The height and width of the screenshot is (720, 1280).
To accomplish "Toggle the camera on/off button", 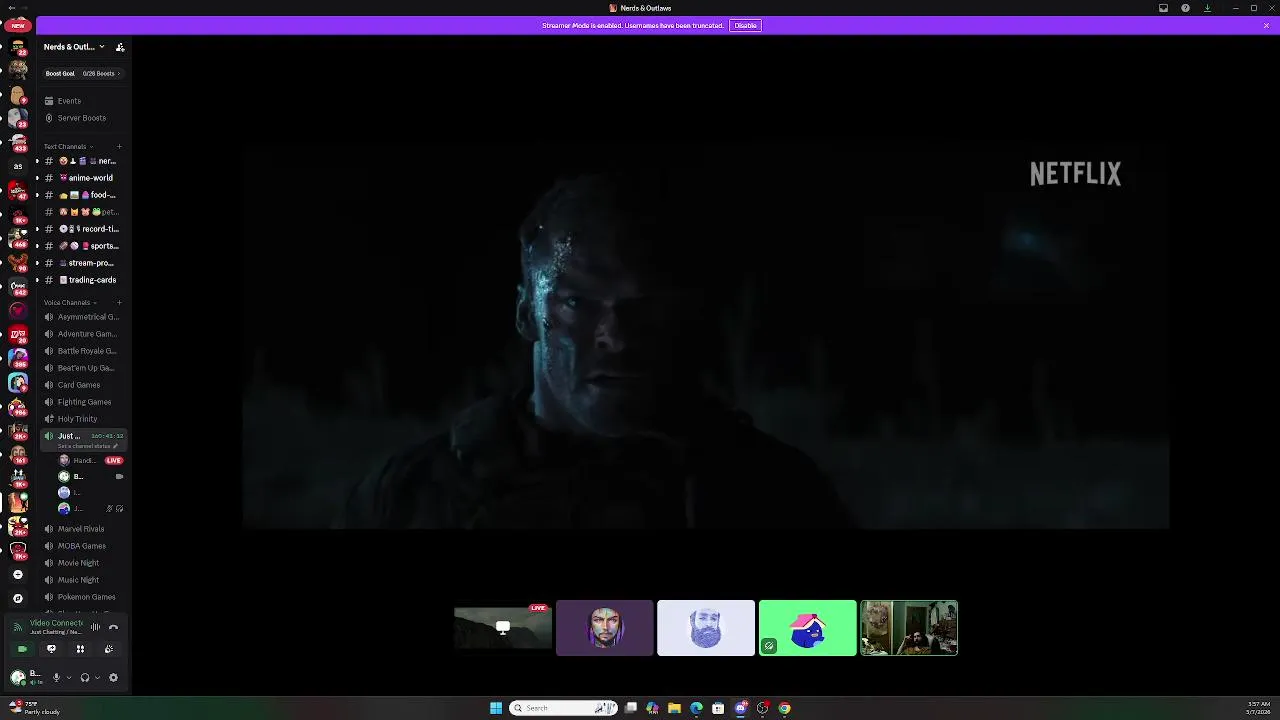I will pyautogui.click(x=22, y=649).
